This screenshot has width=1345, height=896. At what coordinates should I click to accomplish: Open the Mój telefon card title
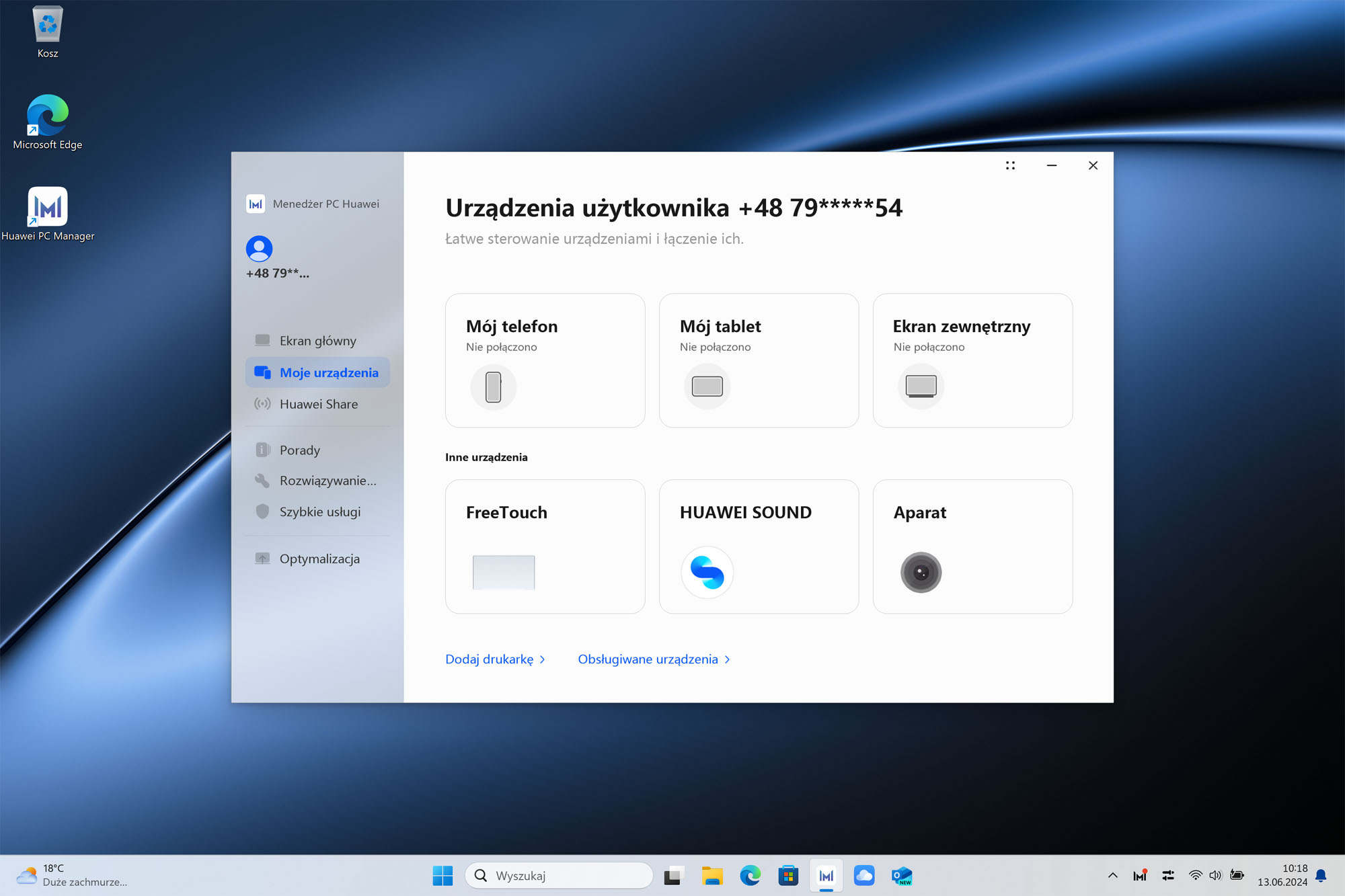pyautogui.click(x=512, y=327)
